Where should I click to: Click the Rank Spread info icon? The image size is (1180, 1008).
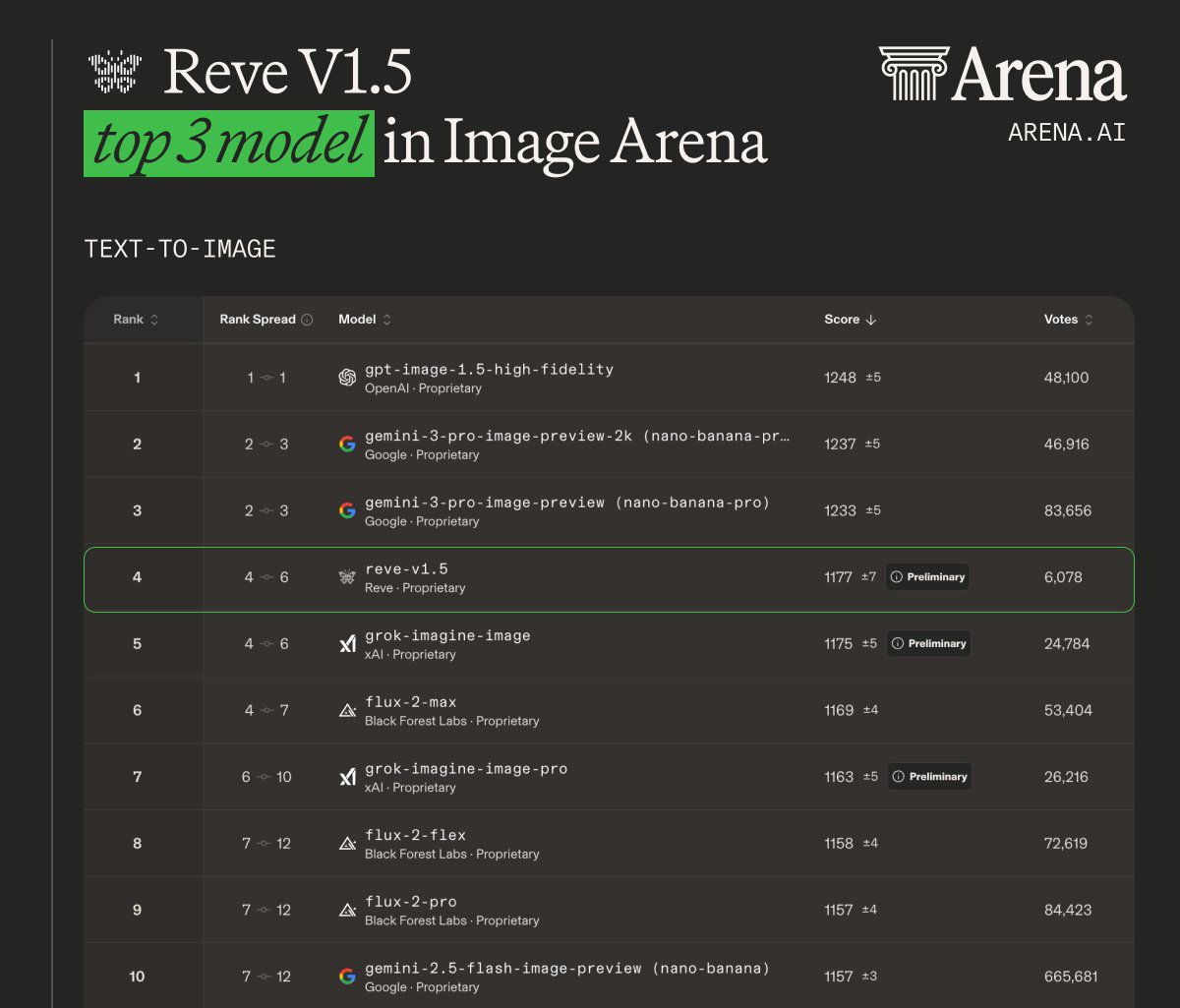(307, 320)
